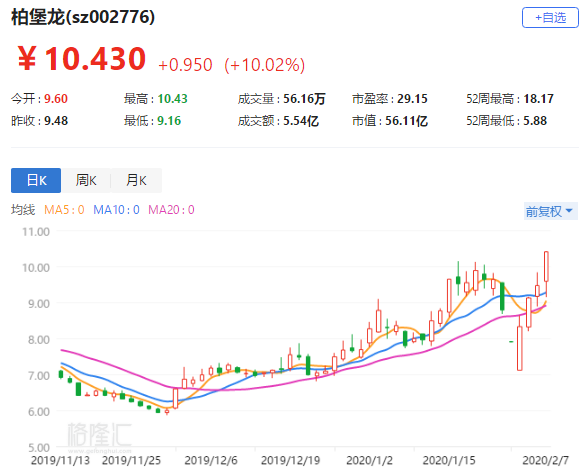Switch to the 月K monthly chart tab

coord(136,180)
